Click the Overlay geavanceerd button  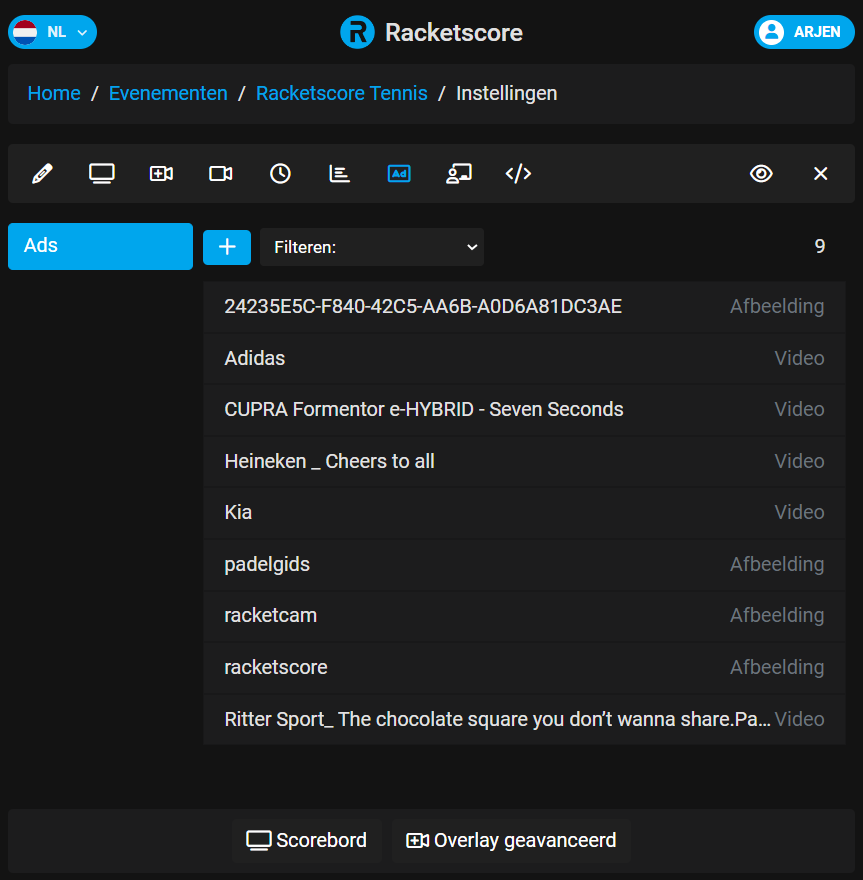coord(511,840)
